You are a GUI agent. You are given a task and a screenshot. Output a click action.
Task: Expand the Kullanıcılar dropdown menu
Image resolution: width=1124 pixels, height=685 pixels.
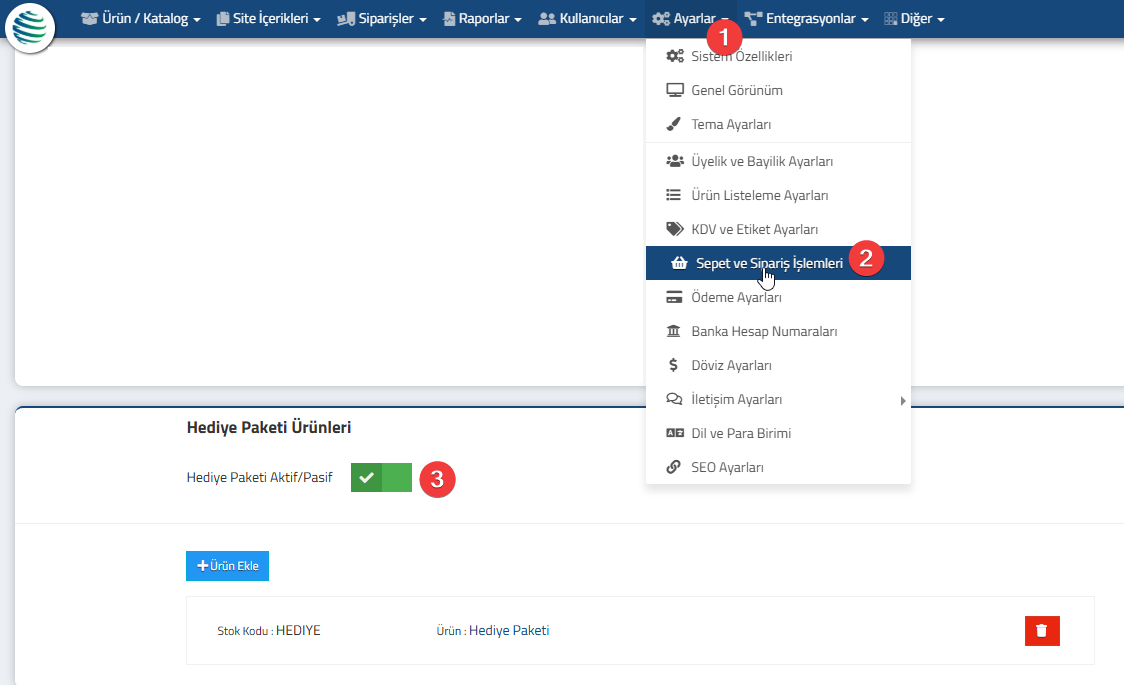click(x=587, y=19)
